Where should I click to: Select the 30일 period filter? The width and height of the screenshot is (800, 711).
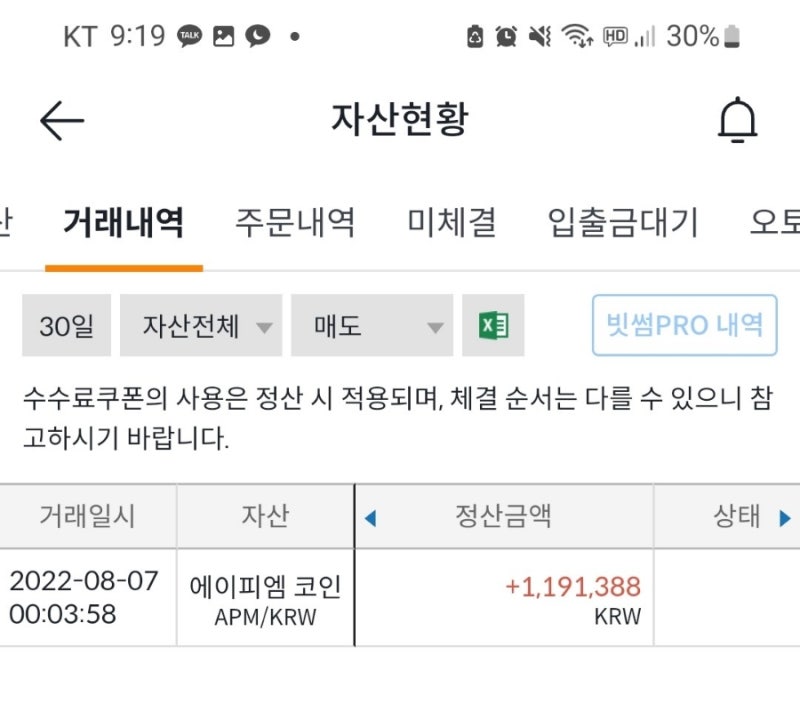click(66, 325)
